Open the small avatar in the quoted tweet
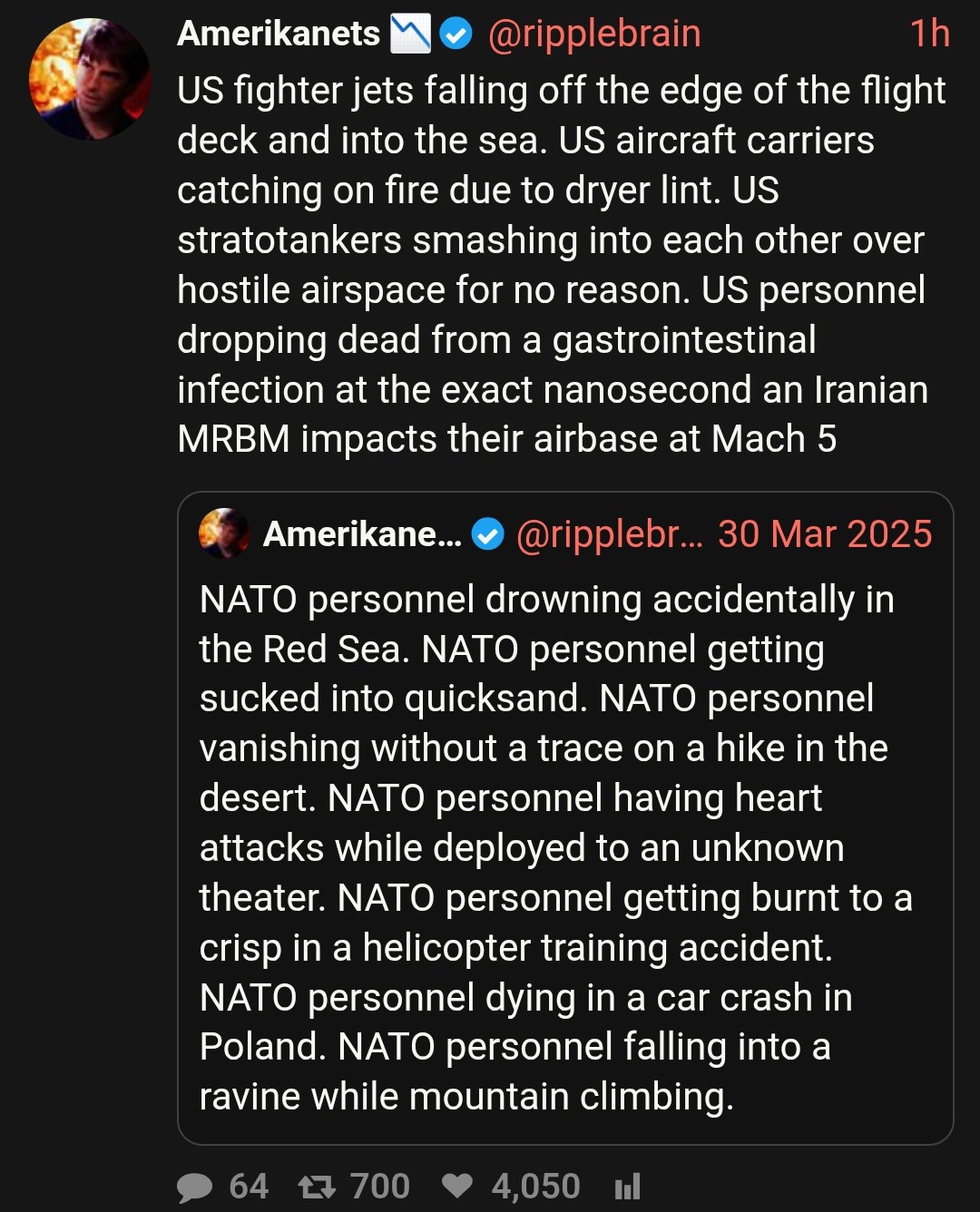 coord(224,533)
